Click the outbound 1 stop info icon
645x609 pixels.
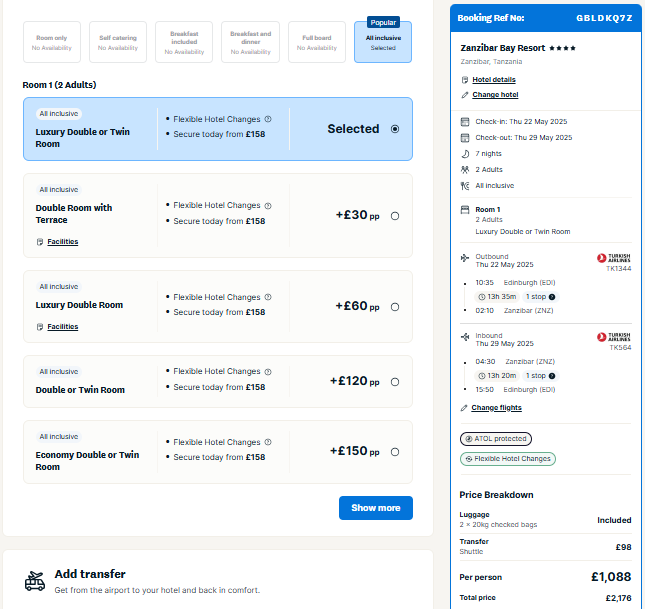click(552, 297)
